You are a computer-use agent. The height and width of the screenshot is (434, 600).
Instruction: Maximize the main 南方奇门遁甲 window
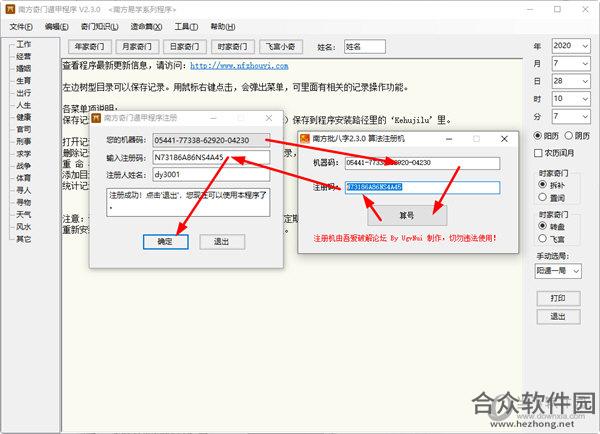click(557, 9)
